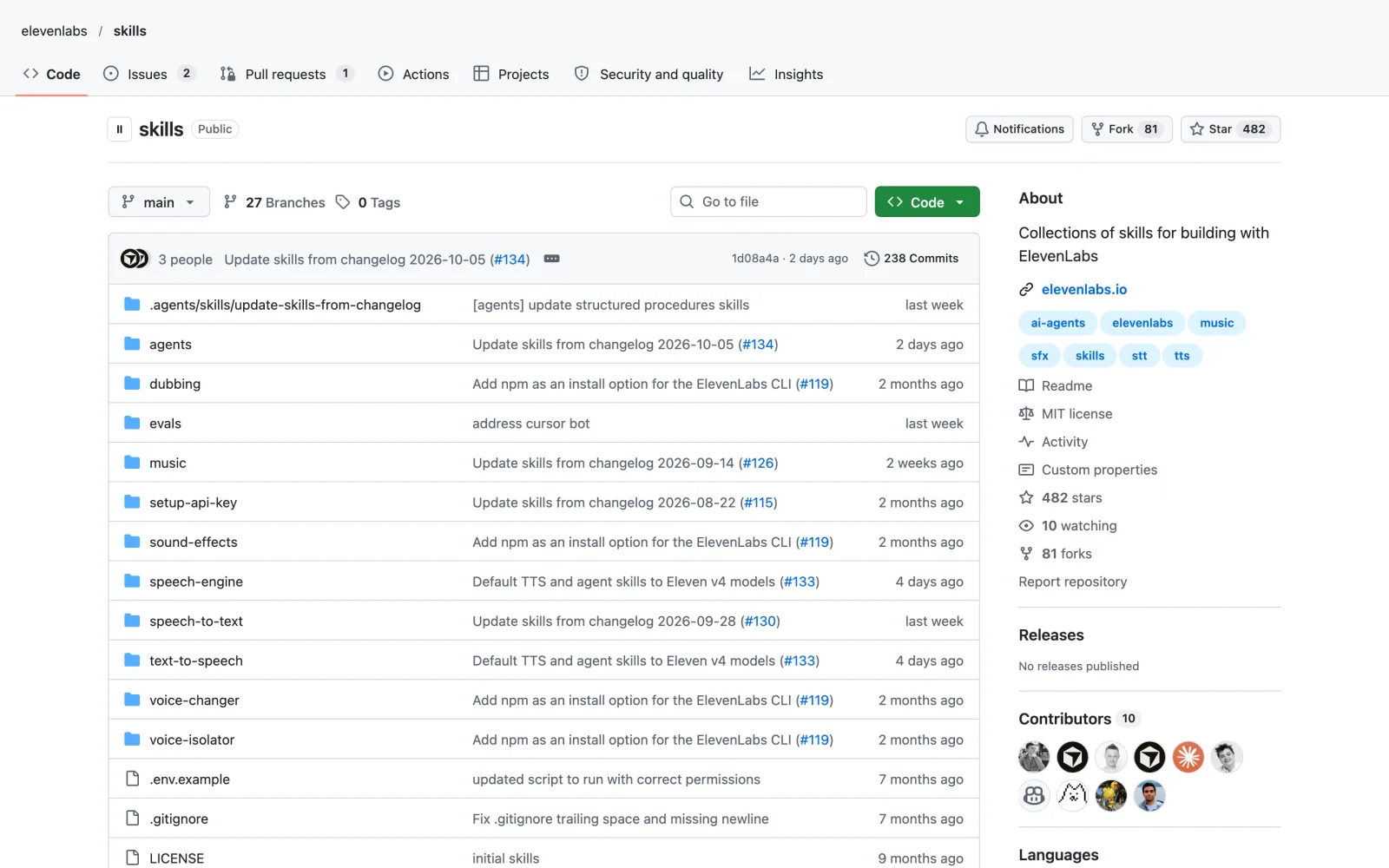The width and height of the screenshot is (1389, 868).
Task: Open pull request #134 in agents row
Action: [758, 345]
